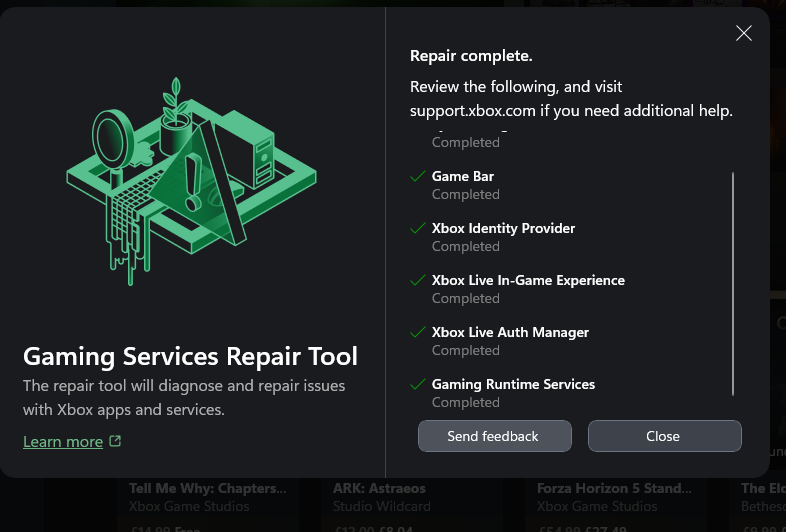Click the Gaming Services Repair Tool title
The width and height of the screenshot is (786, 532).
point(190,357)
